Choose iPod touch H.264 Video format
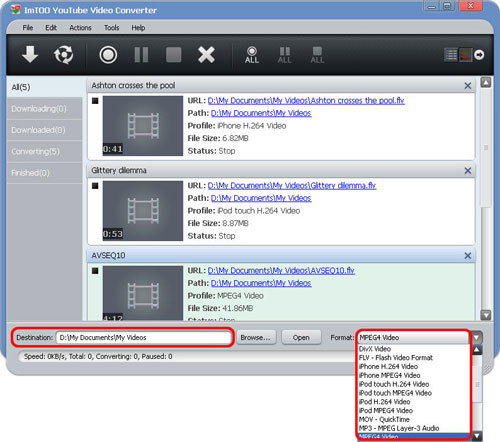This screenshot has width=500, height=442. 414,384
